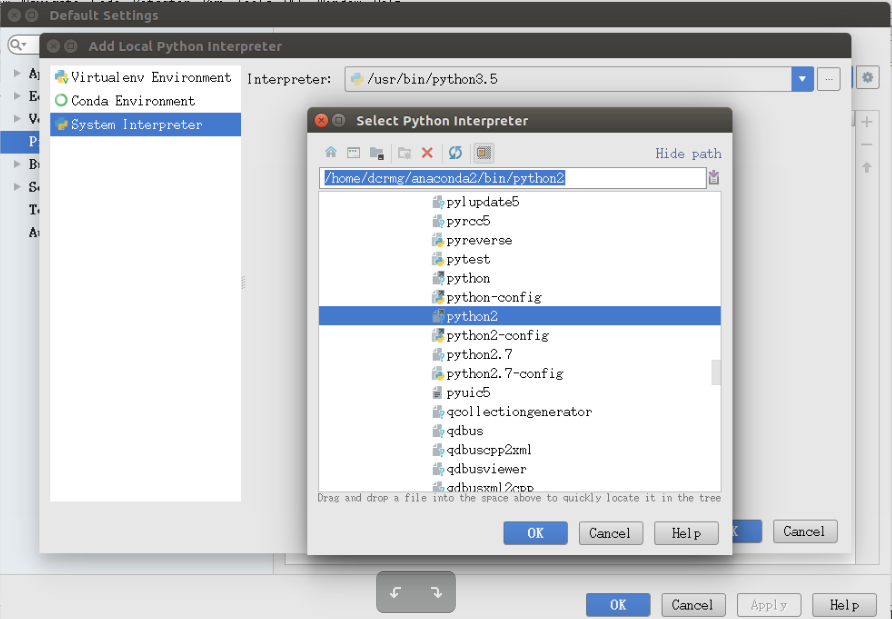892x619 pixels.
Task: Select Virtualenv Environment in Add Interpreter dialog
Action: pos(145,77)
